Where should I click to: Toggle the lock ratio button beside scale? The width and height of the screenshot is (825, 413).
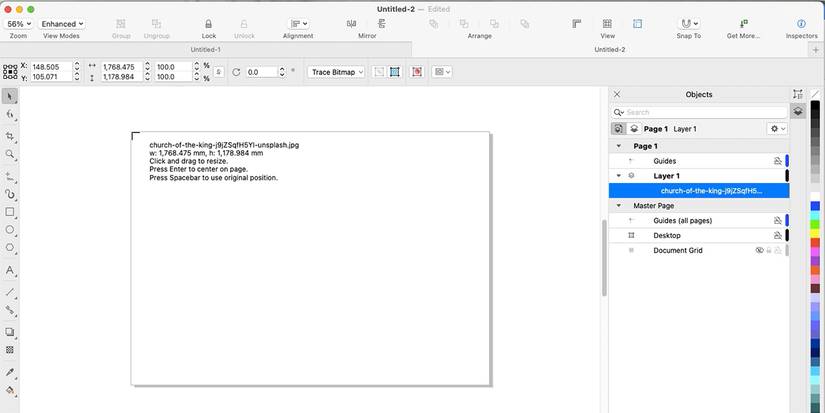[219, 72]
